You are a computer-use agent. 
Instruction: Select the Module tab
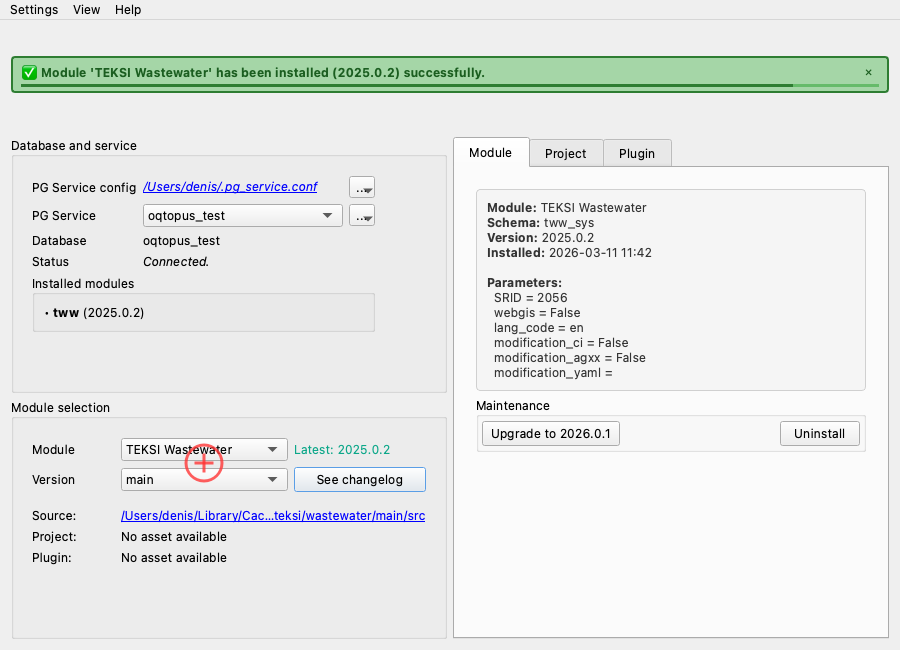(490, 152)
